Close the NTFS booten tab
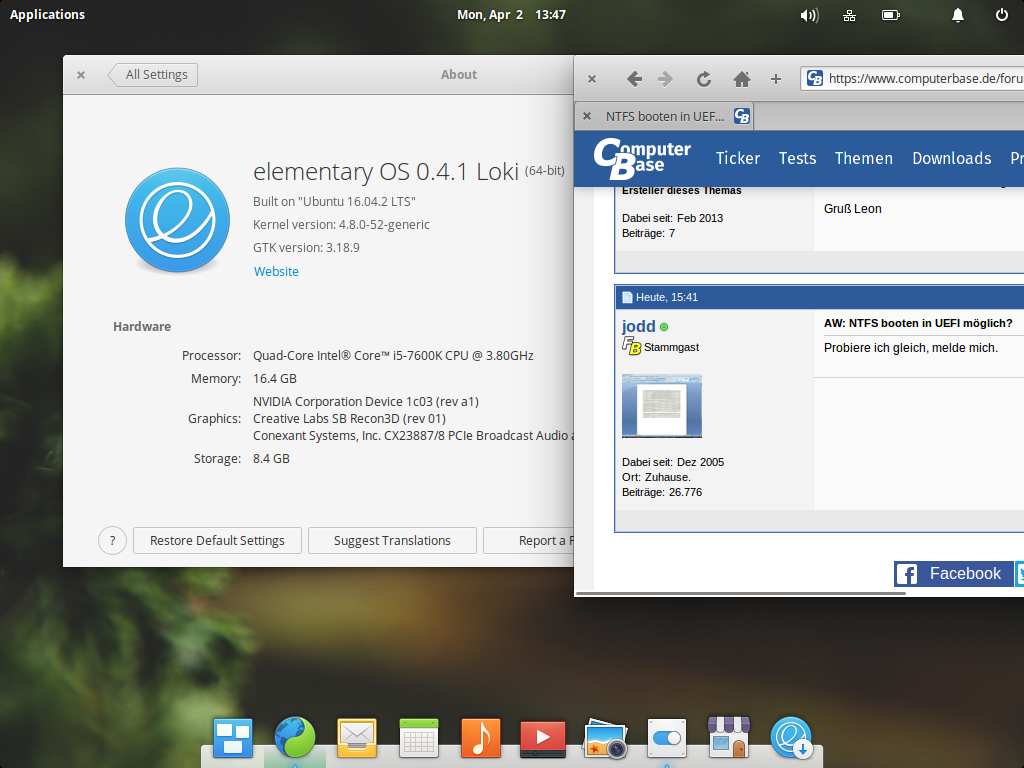This screenshot has height=768, width=1024. click(x=586, y=116)
